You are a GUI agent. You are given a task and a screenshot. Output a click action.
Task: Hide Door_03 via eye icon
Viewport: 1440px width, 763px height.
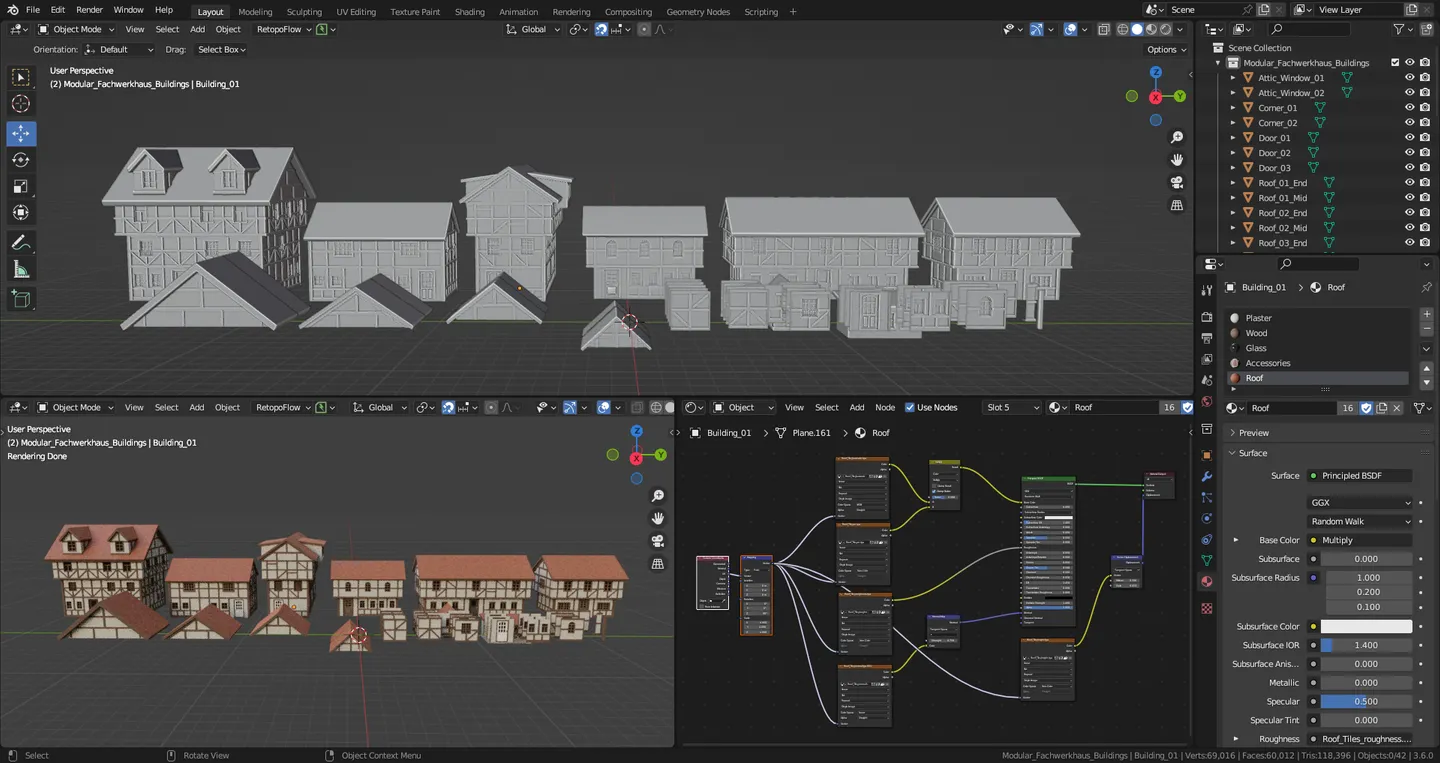(1409, 168)
